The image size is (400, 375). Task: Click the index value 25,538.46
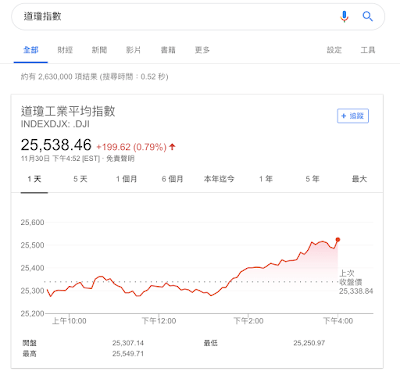tap(56, 145)
